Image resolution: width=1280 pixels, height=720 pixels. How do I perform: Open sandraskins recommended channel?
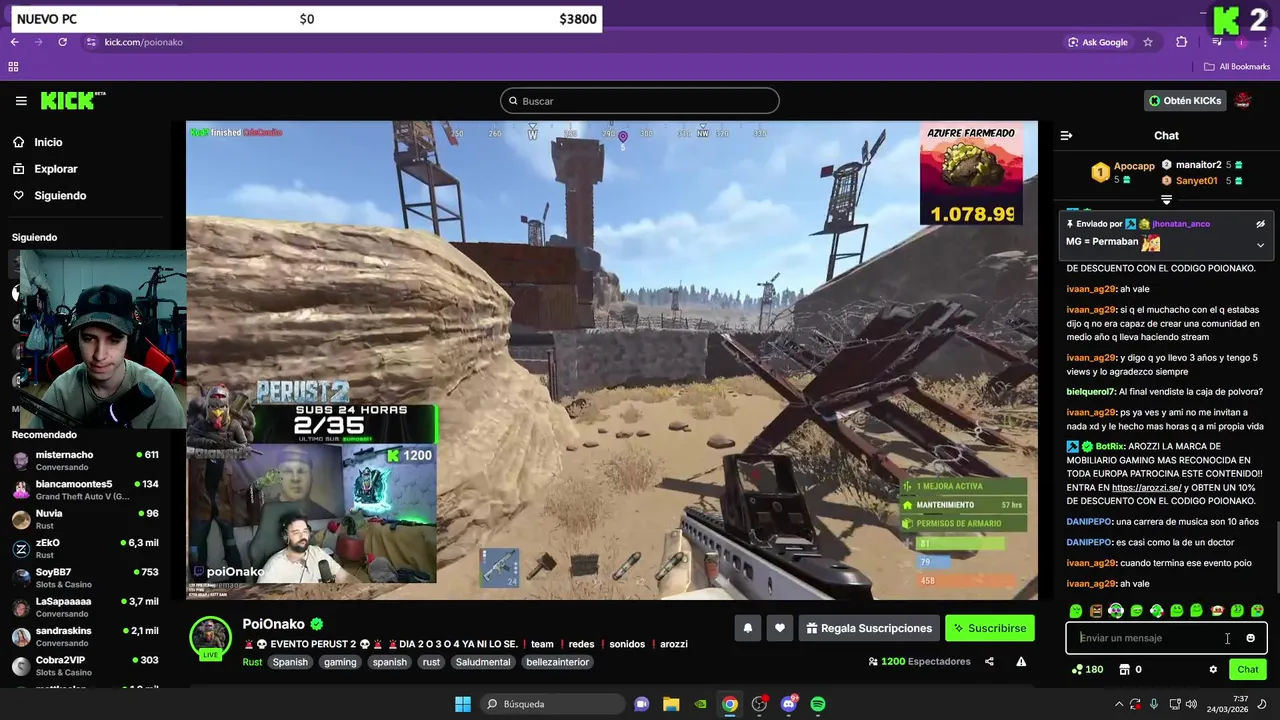click(x=85, y=637)
